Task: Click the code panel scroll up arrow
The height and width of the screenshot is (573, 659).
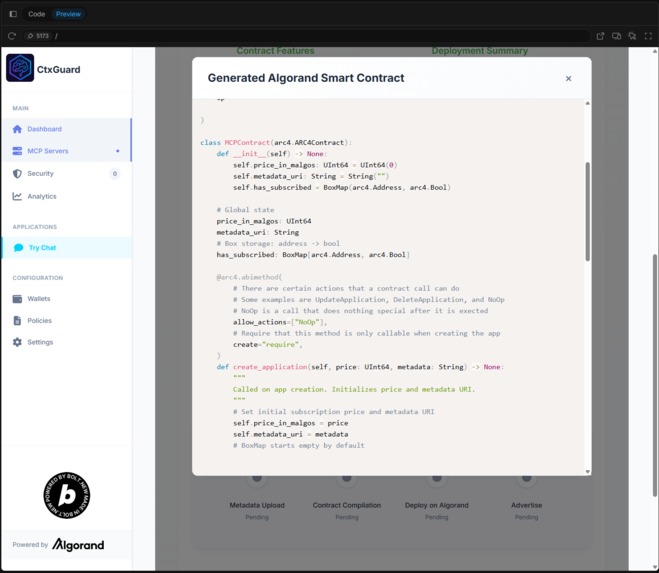Action: (588, 103)
